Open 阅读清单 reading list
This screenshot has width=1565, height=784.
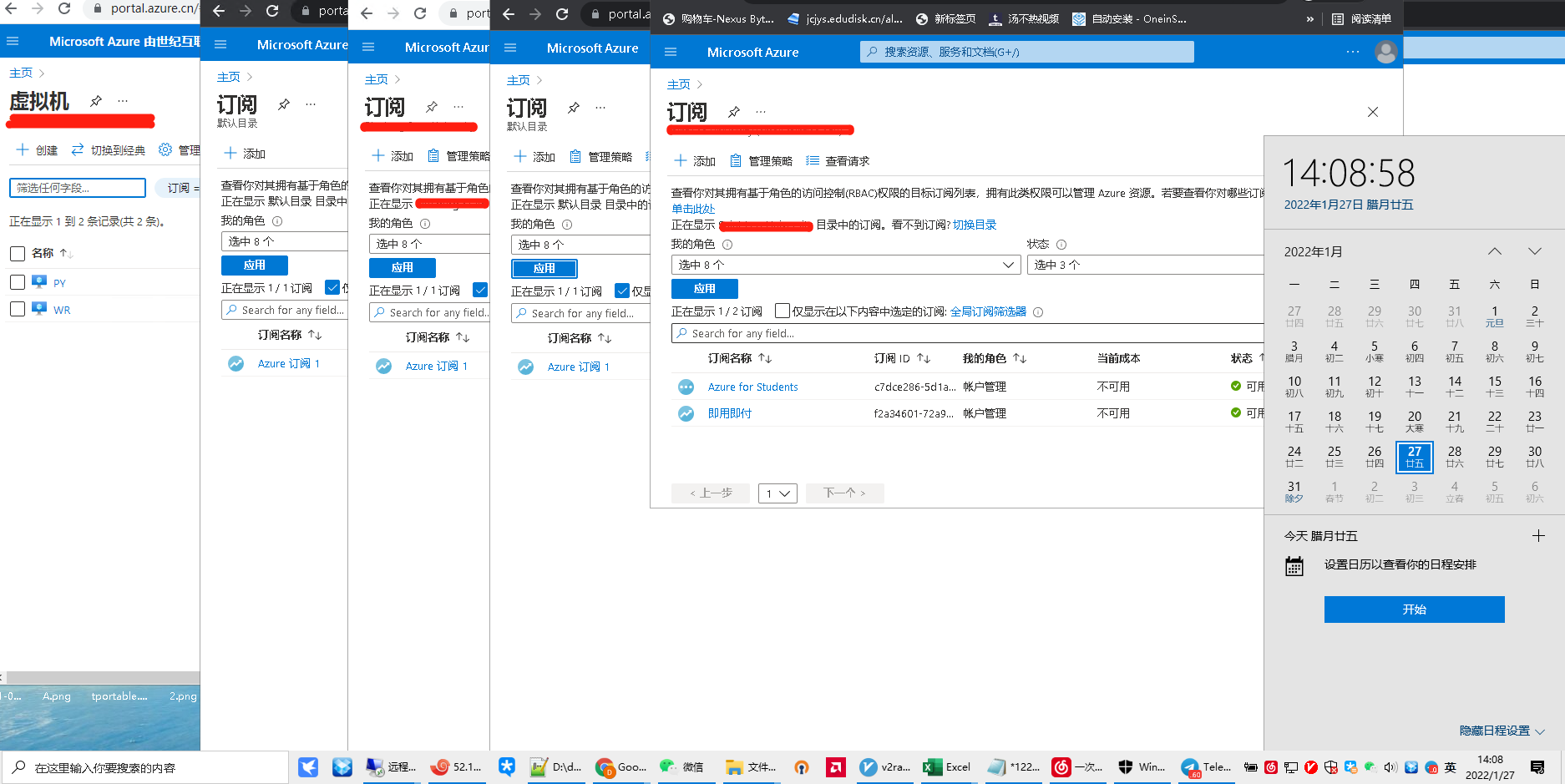pos(1362,18)
